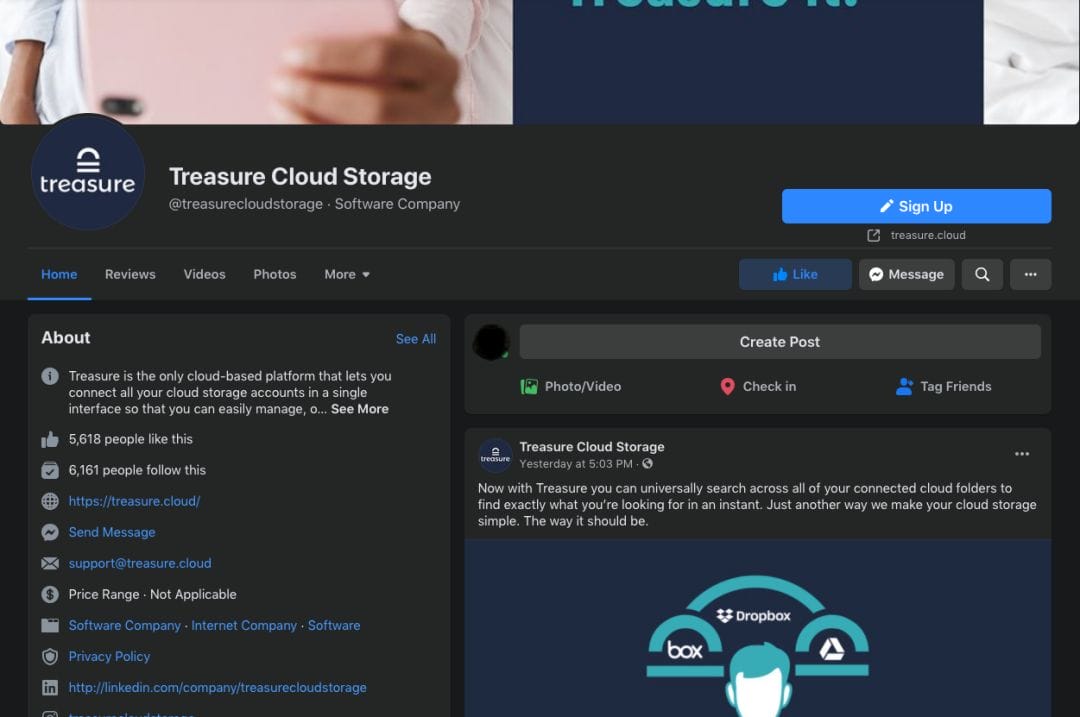Go to the Videos tab

(205, 274)
